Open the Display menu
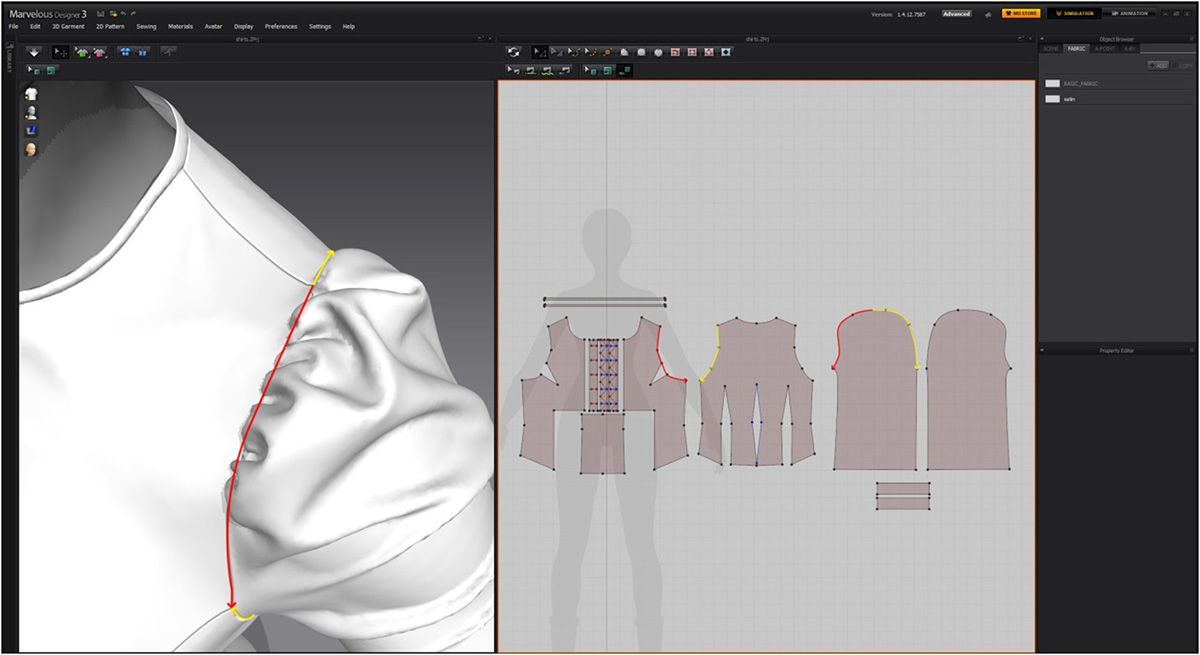Image resolution: width=1200 pixels, height=655 pixels. [x=243, y=27]
